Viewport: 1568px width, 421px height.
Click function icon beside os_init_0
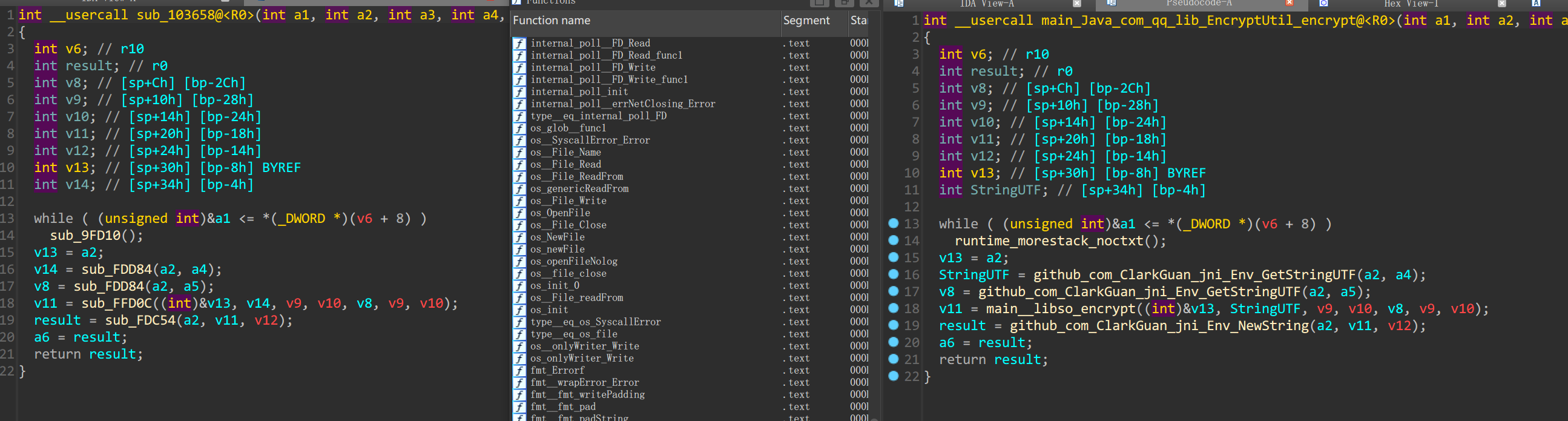pos(519,286)
